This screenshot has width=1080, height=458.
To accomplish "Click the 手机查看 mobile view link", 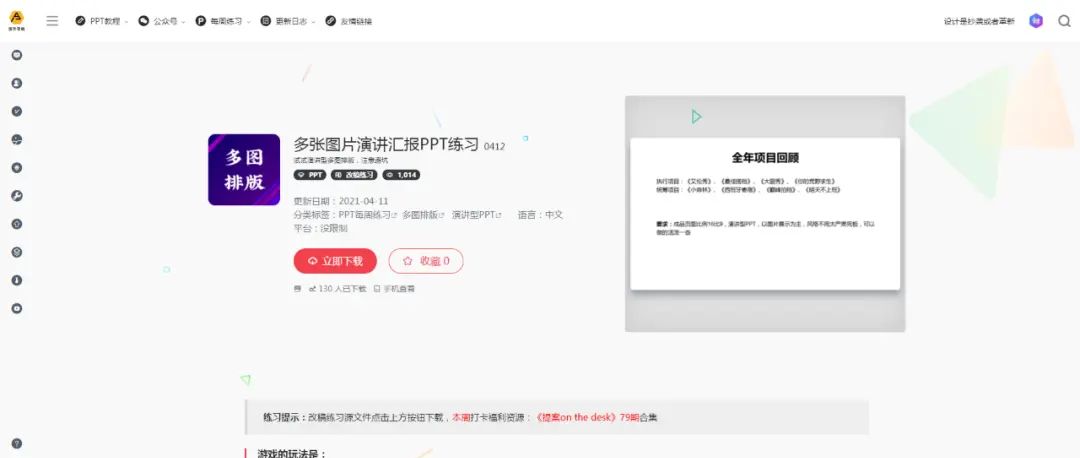I will (x=395, y=289).
